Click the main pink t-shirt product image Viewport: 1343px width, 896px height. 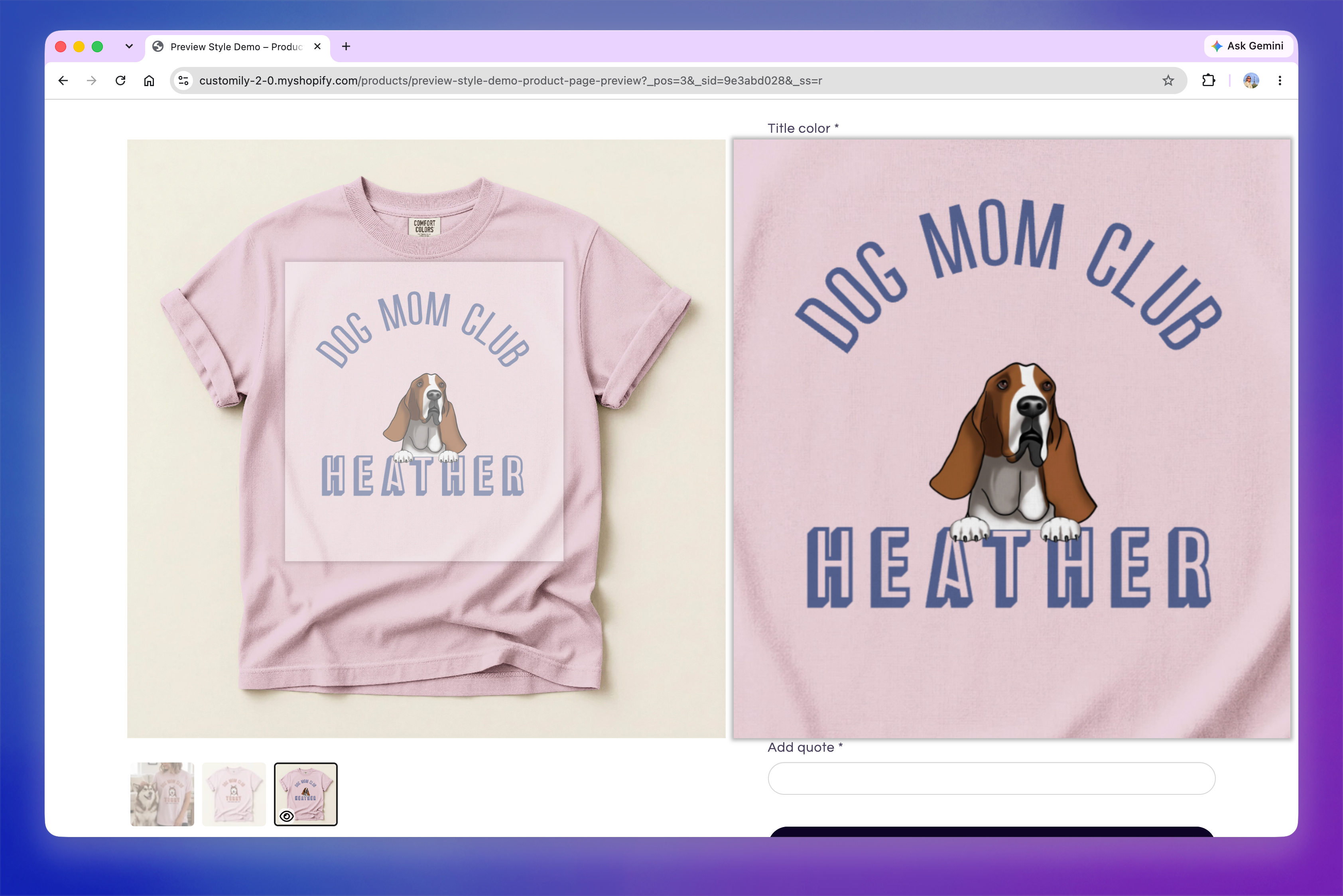coord(426,438)
